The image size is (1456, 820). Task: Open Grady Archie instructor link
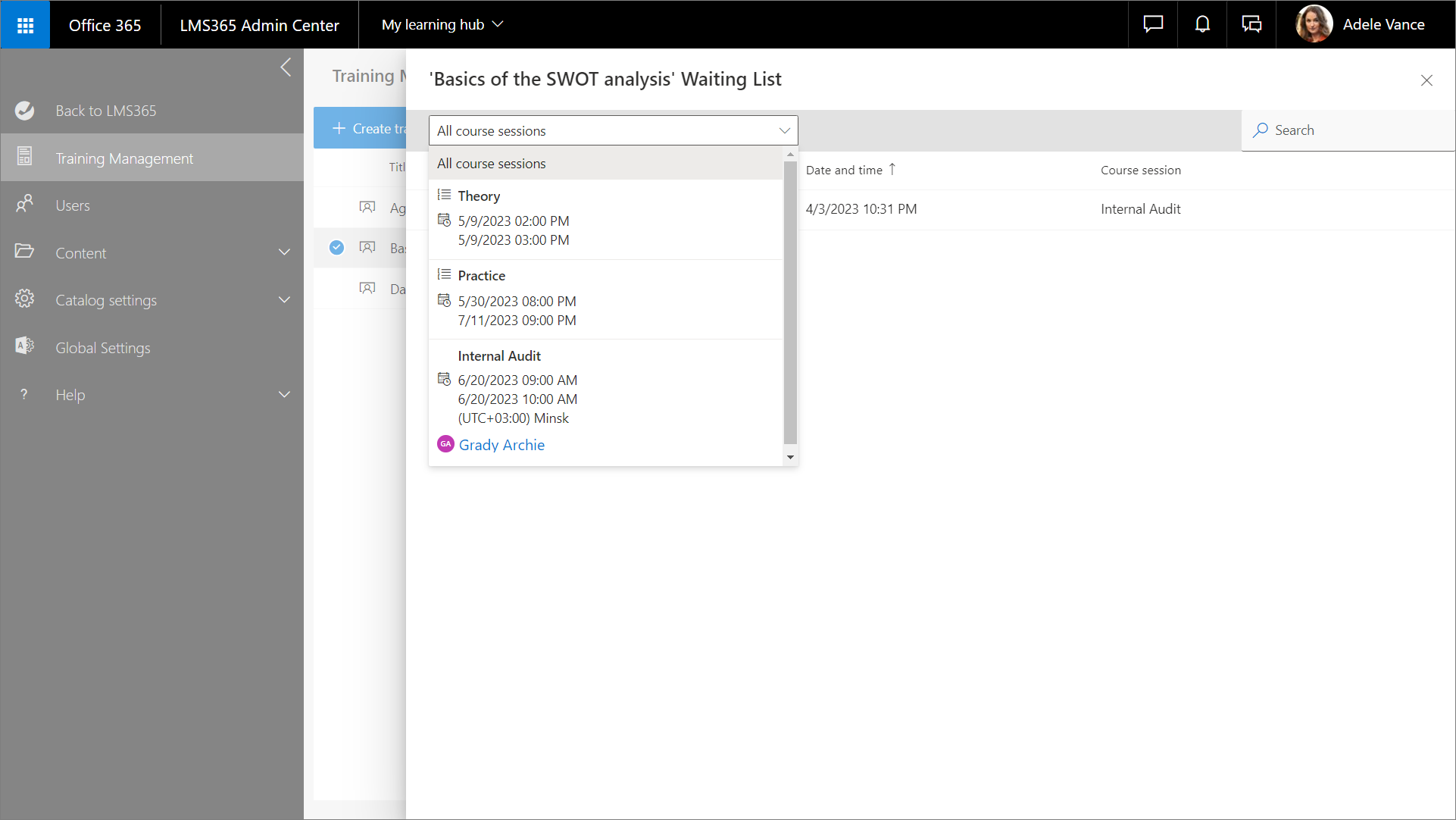[501, 445]
